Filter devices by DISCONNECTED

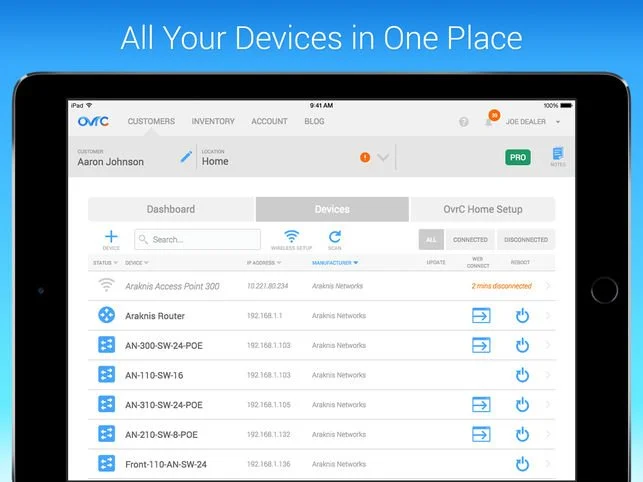point(526,240)
